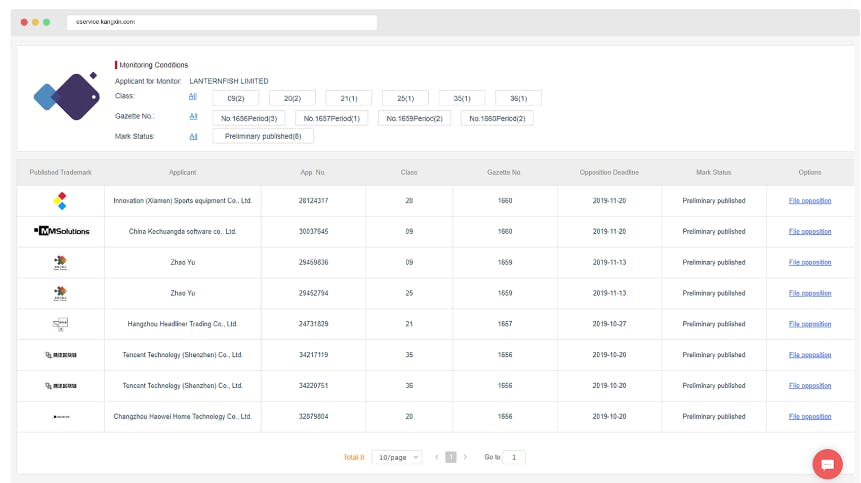
Task: Select All for Gazette No. filter
Action: 193,116
